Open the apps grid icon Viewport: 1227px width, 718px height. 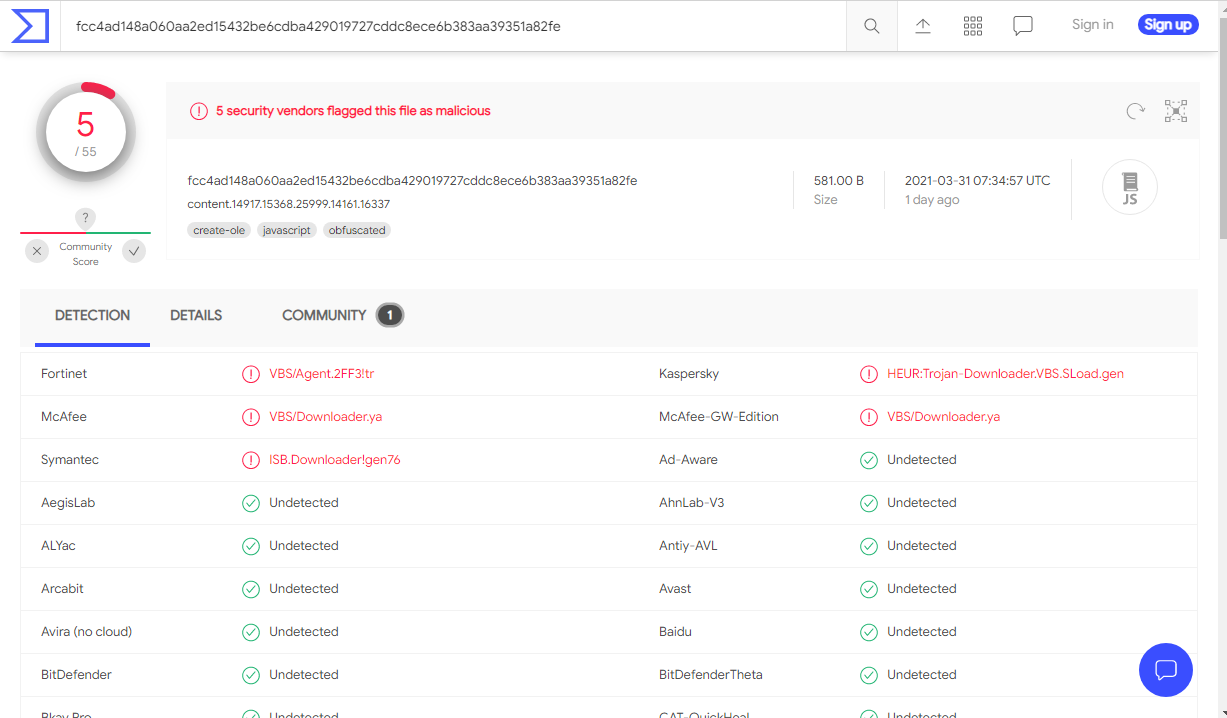pos(973,26)
